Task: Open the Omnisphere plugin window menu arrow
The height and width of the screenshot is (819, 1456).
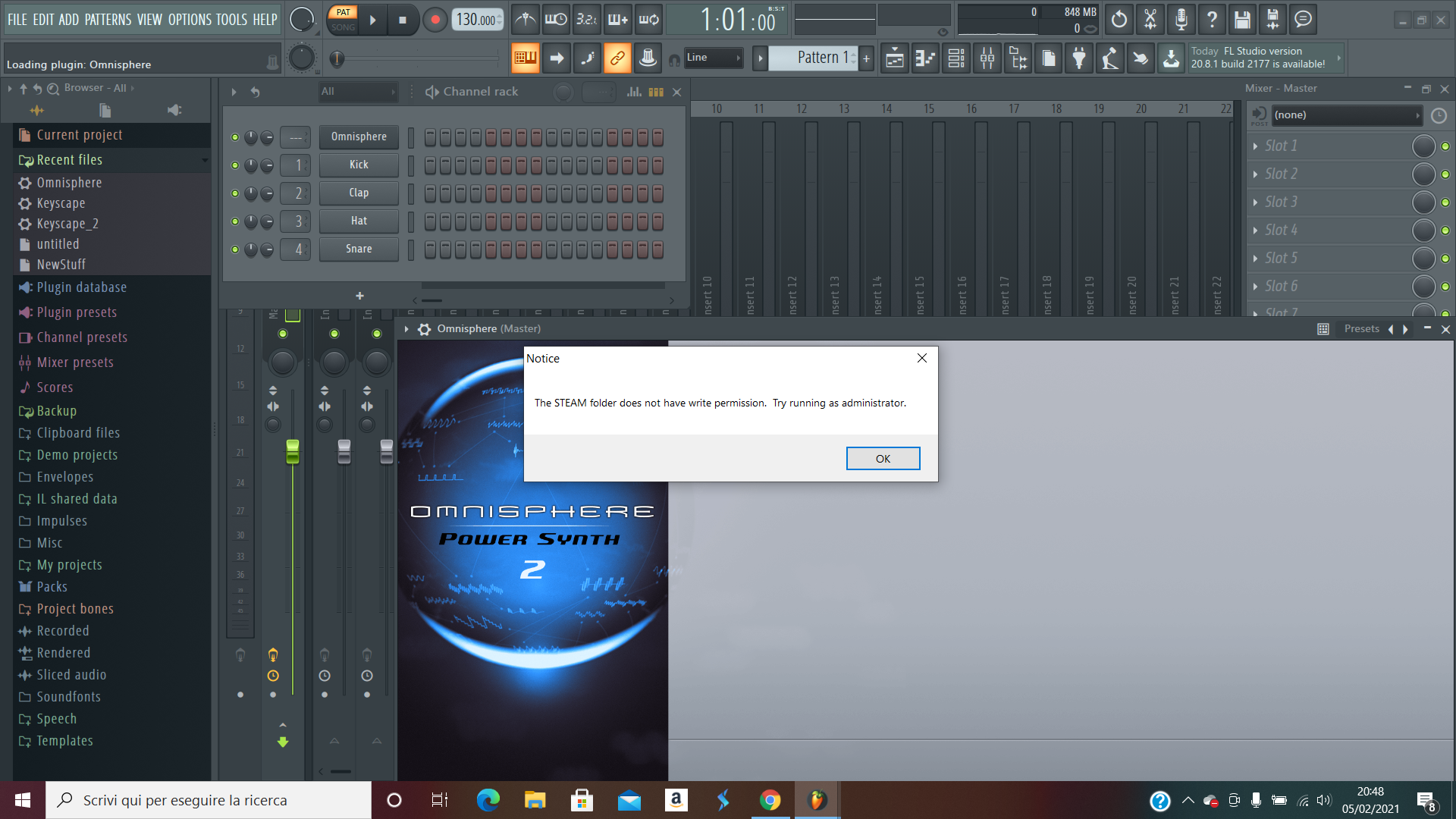Action: coord(406,329)
